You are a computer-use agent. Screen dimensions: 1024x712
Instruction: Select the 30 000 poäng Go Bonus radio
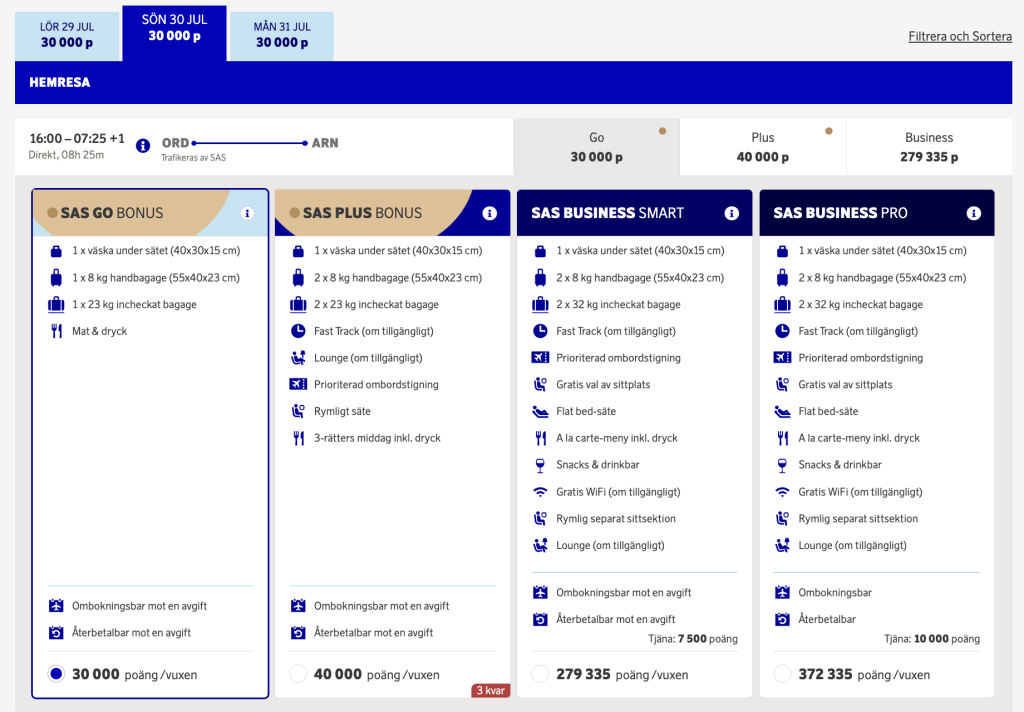click(56, 673)
